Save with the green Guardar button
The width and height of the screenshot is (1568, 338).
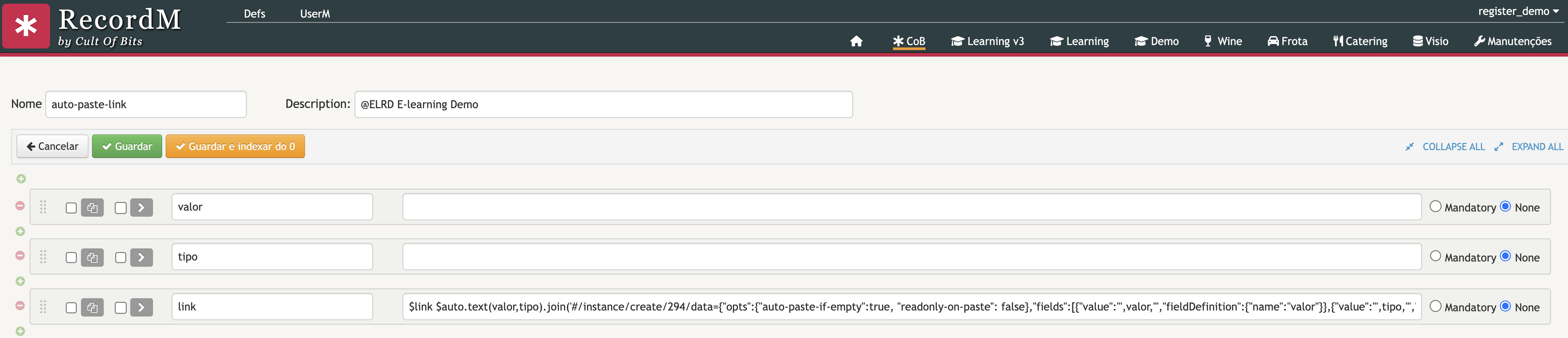pyautogui.click(x=127, y=146)
